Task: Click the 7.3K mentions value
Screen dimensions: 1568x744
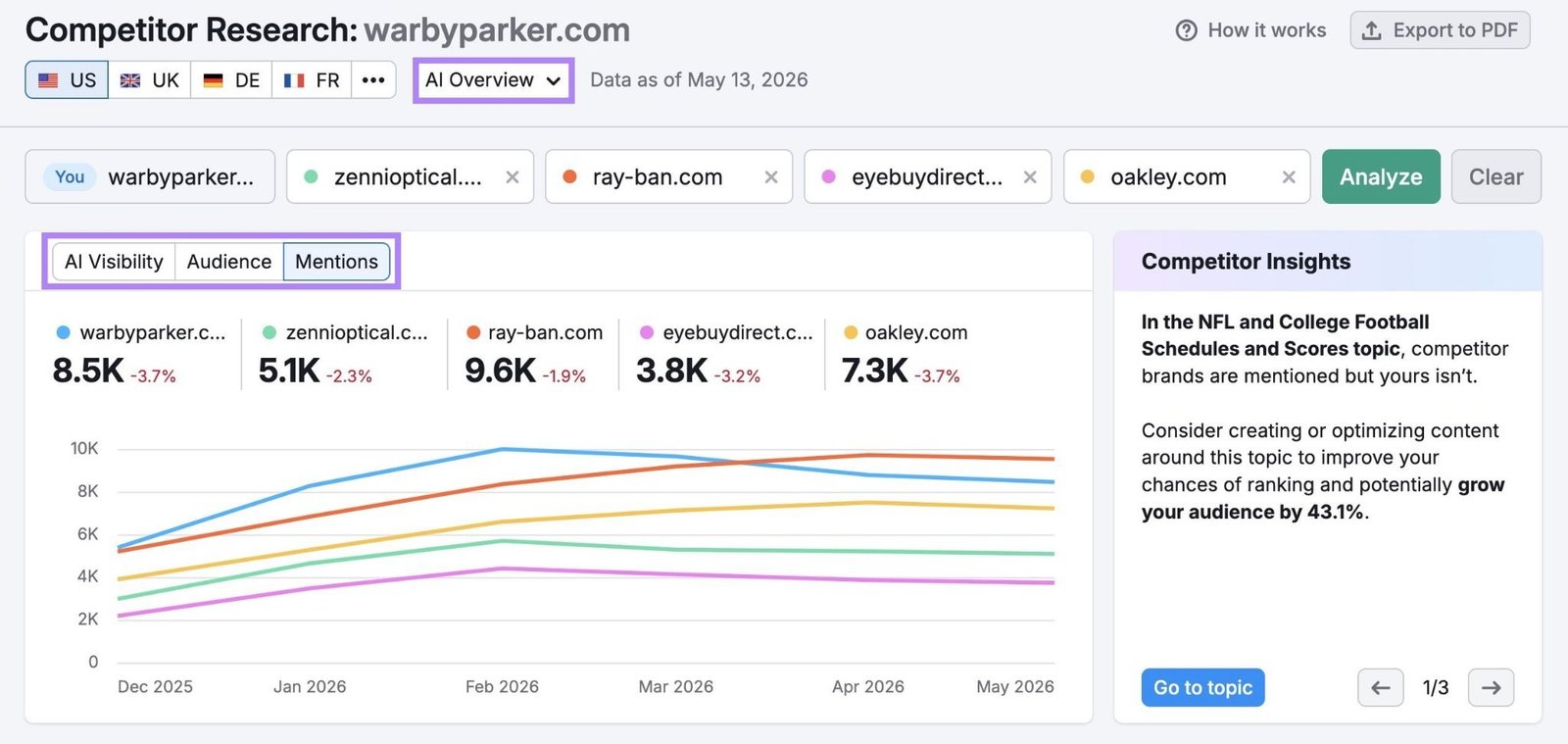Action: tap(875, 371)
